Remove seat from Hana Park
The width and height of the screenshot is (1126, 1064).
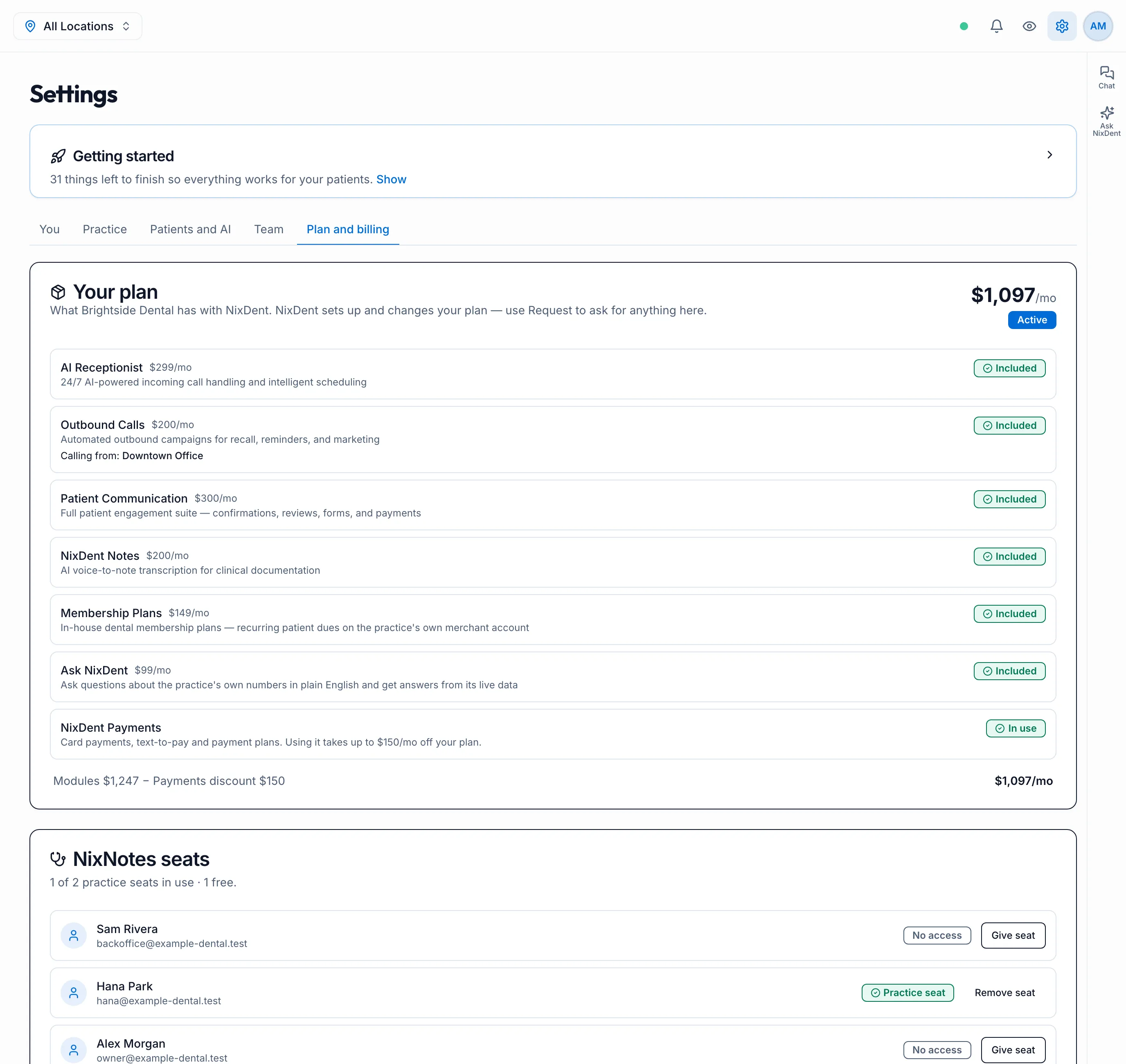[x=1004, y=992]
